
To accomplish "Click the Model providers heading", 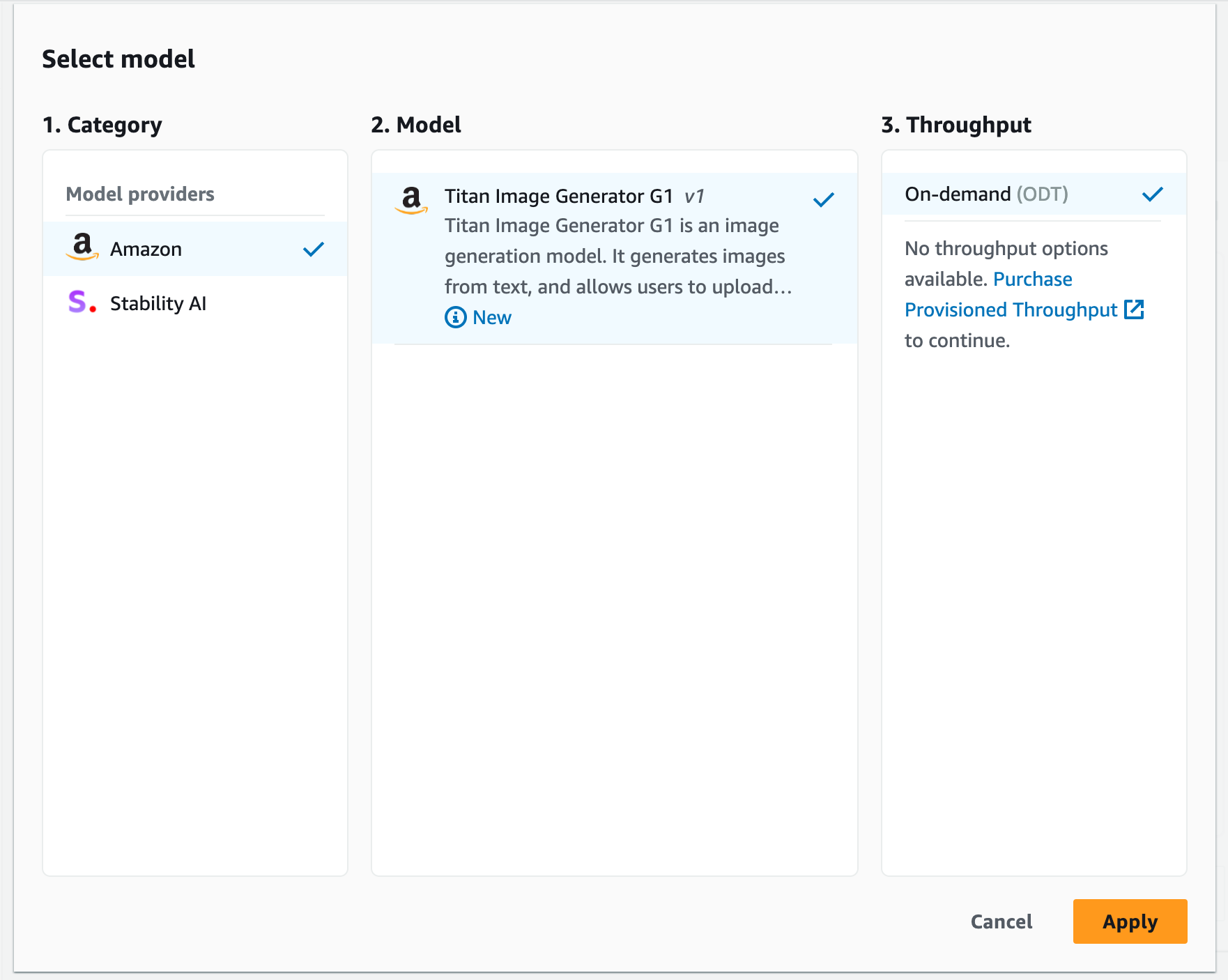I will click(139, 194).
